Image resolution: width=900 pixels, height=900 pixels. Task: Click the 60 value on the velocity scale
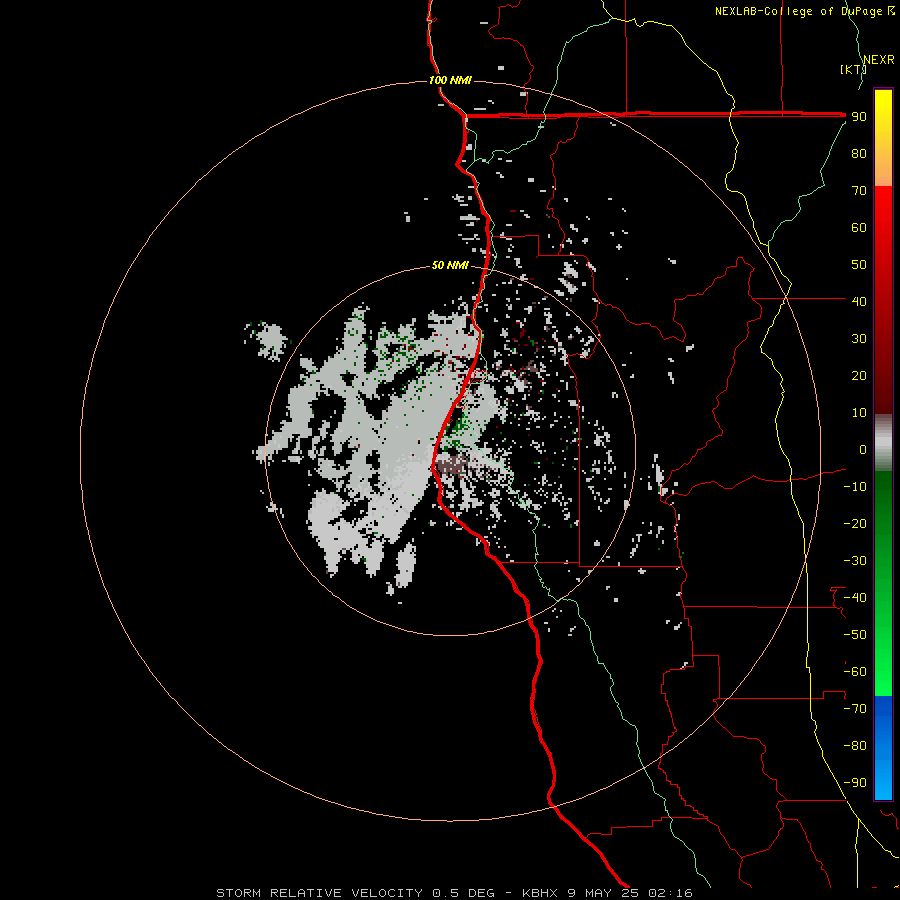coord(859,228)
